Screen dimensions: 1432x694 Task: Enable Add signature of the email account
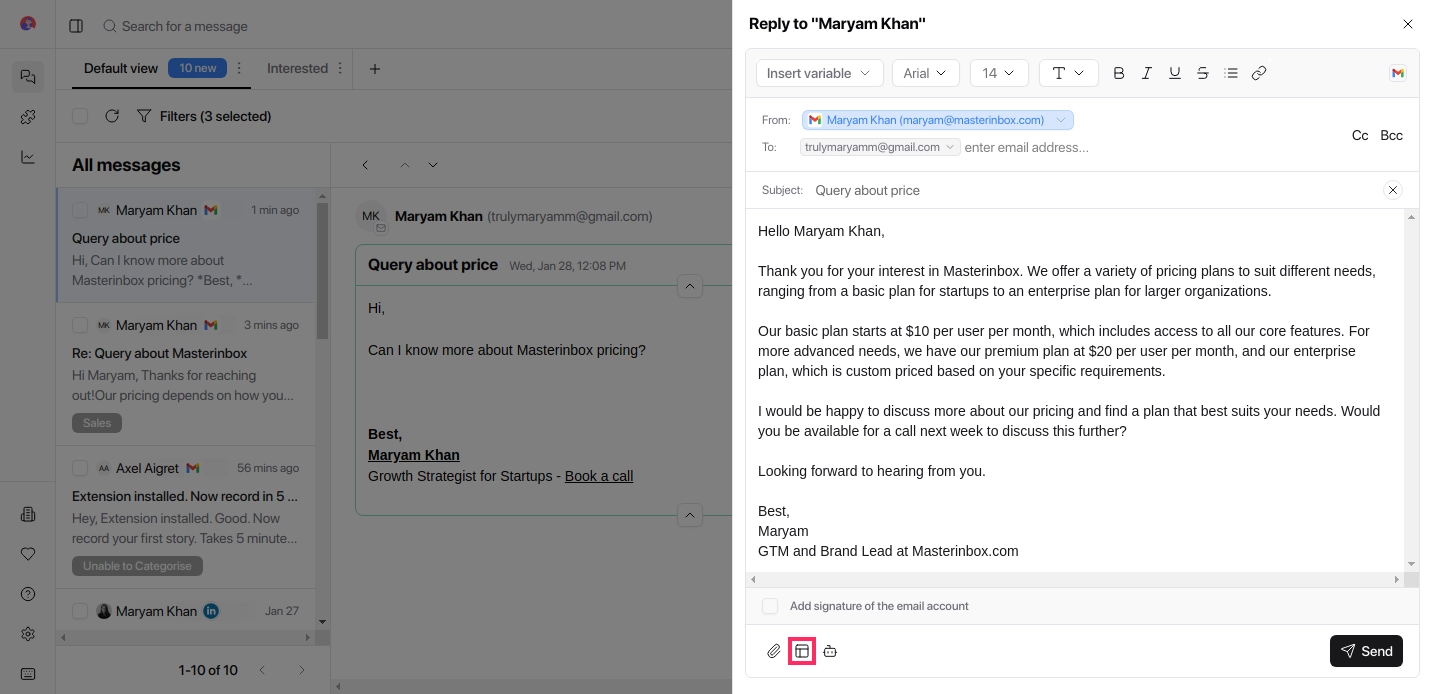770,606
